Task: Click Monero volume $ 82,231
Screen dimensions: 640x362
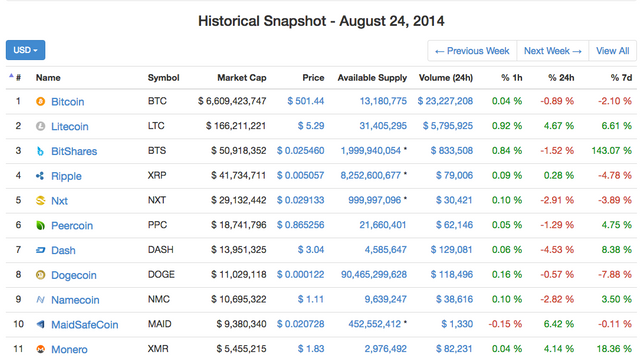Action: coord(454,349)
